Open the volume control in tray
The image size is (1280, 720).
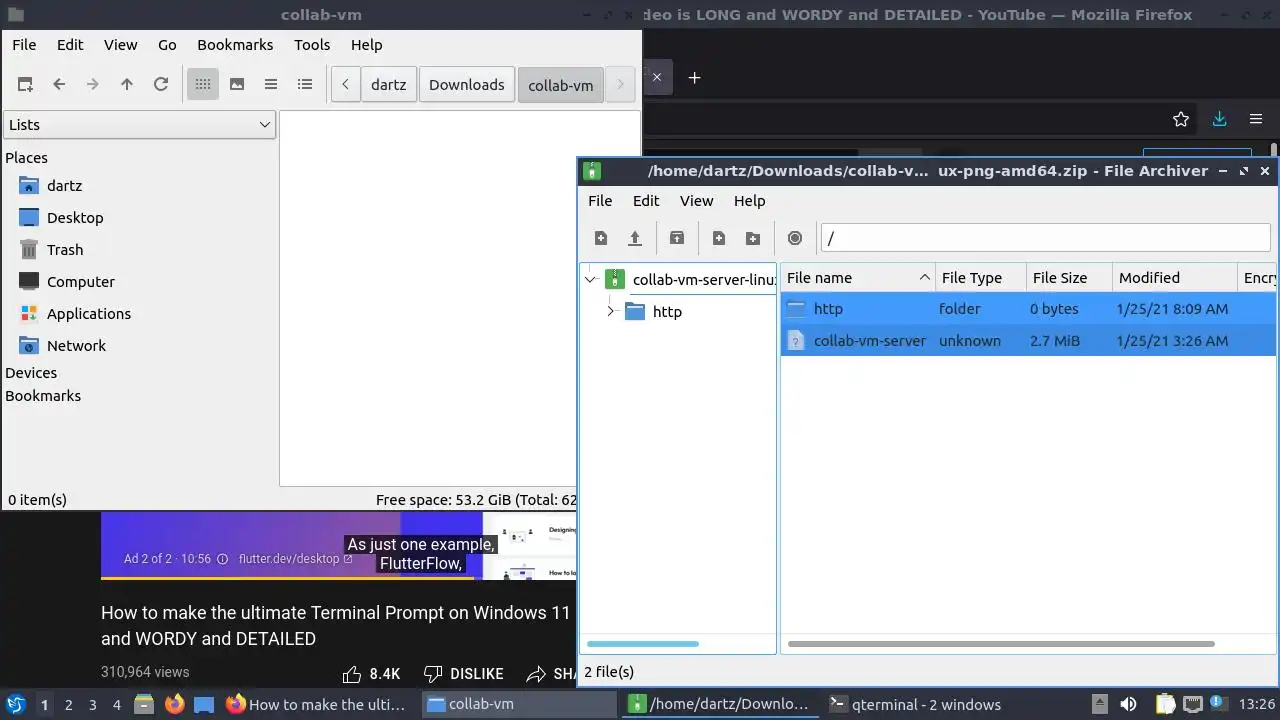(1128, 704)
